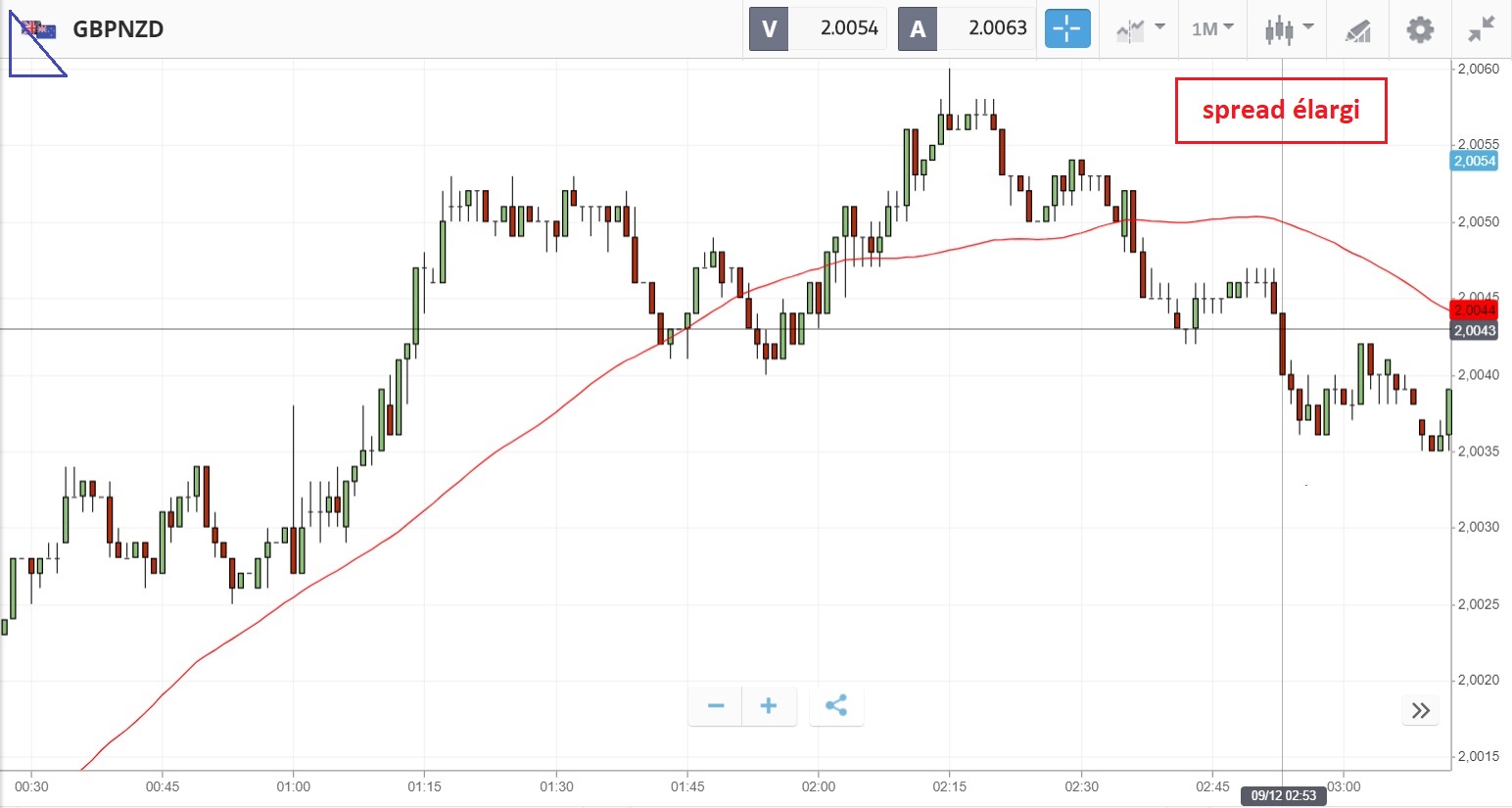Viewport: 1512px width, 808px height.
Task: Toggle the blue crosshair tool
Action: coord(1066,28)
